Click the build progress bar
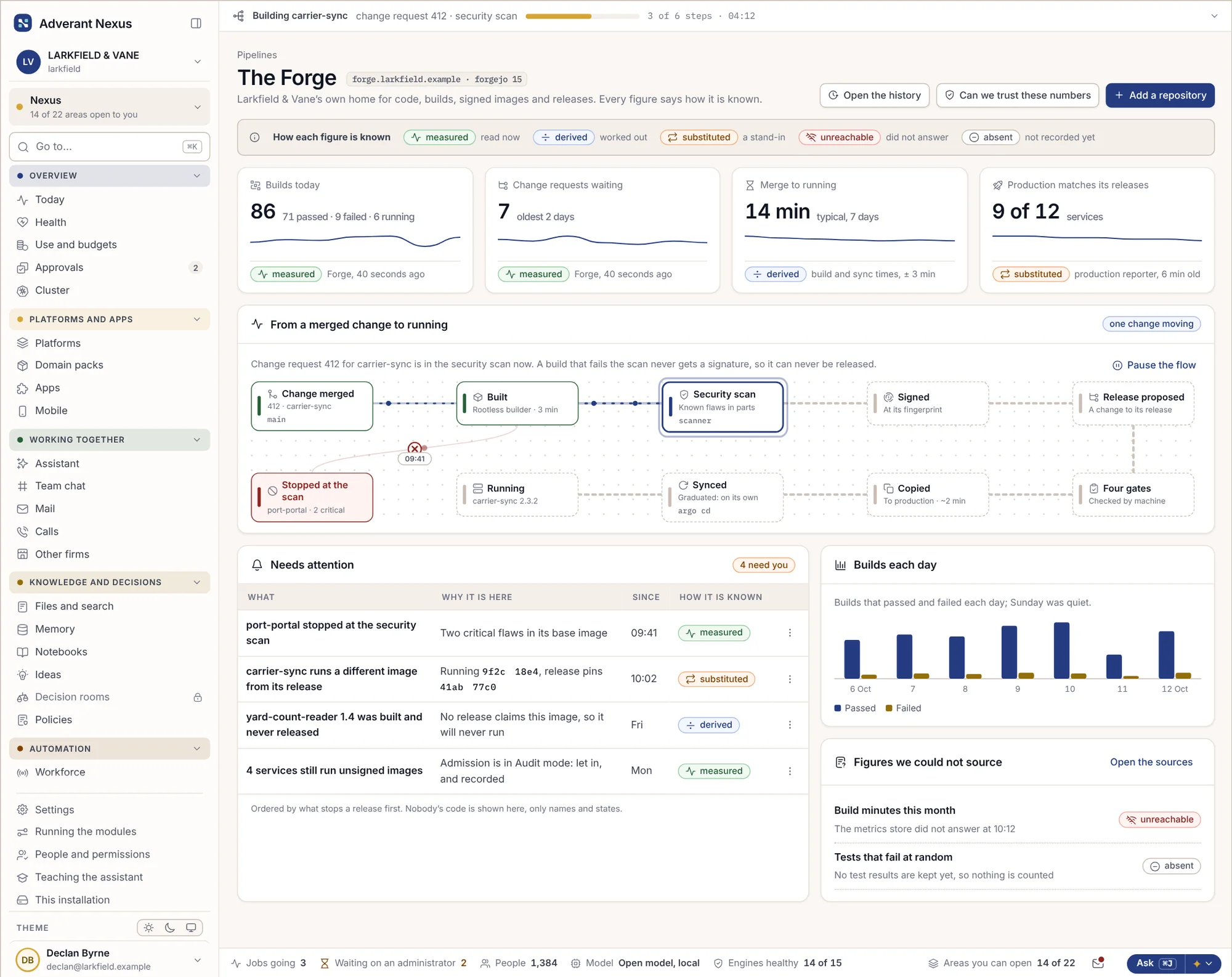The image size is (1232, 977). coord(582,16)
